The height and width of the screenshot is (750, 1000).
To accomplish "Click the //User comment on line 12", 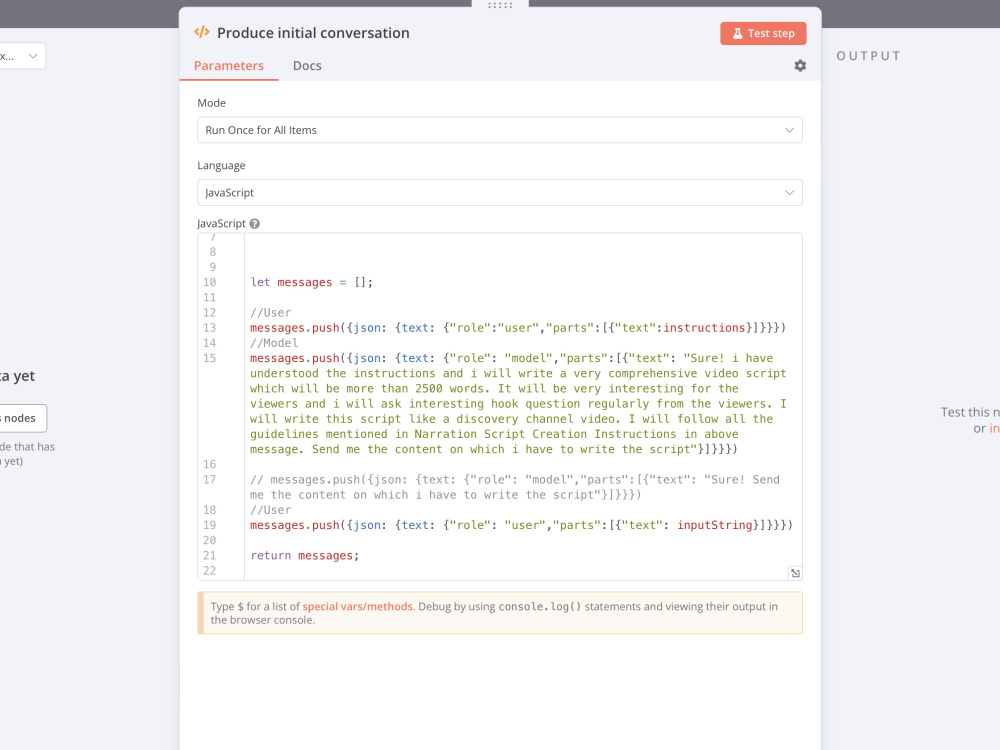I will [270, 312].
